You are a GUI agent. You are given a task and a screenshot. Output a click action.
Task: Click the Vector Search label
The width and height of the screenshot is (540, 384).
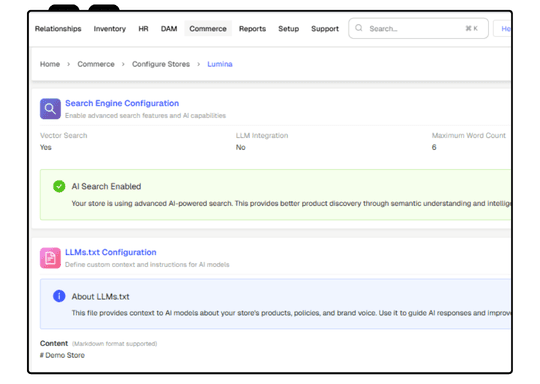click(x=63, y=135)
